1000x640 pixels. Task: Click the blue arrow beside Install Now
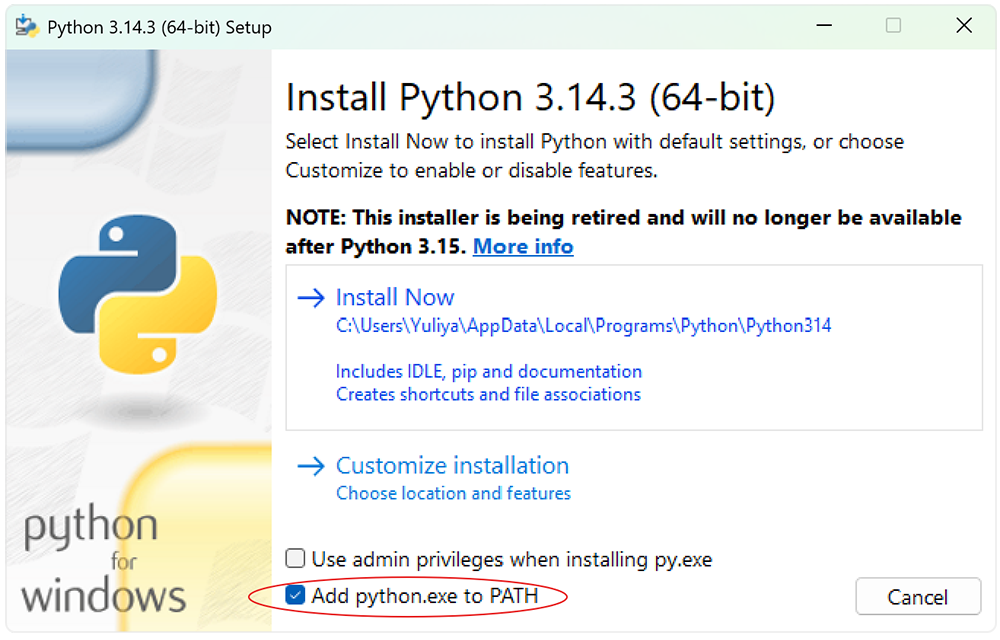311,297
